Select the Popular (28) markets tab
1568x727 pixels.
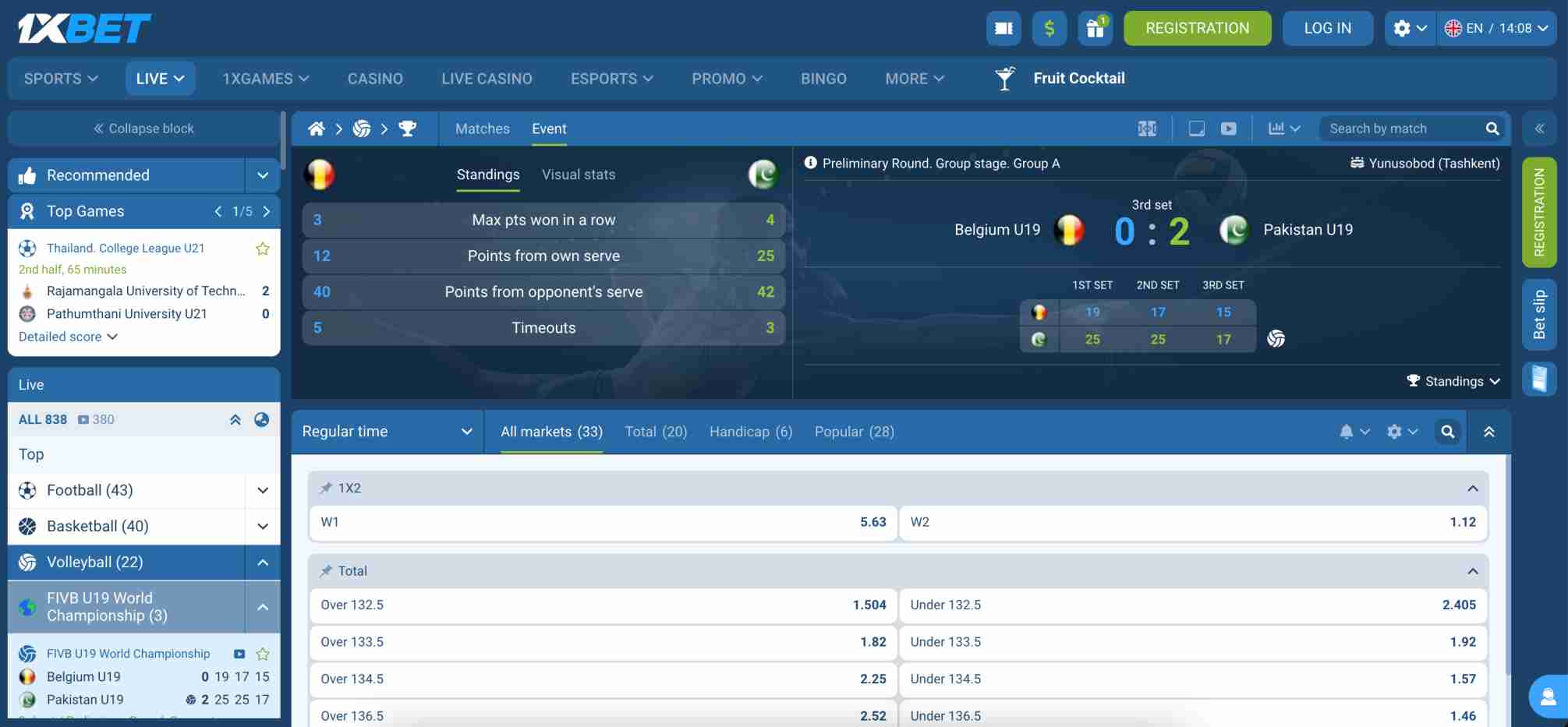pos(854,432)
